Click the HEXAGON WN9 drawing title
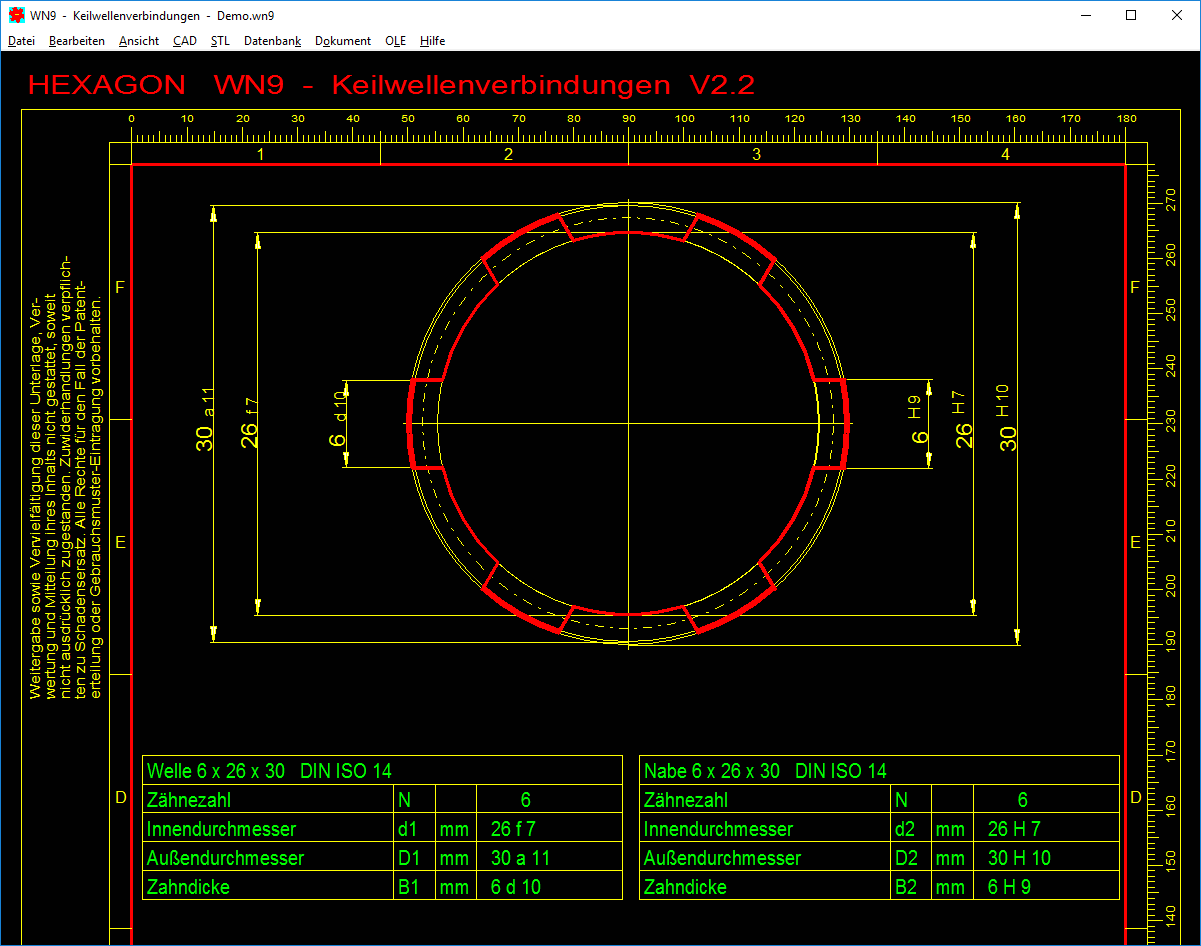This screenshot has height=946, width=1201. pos(391,85)
